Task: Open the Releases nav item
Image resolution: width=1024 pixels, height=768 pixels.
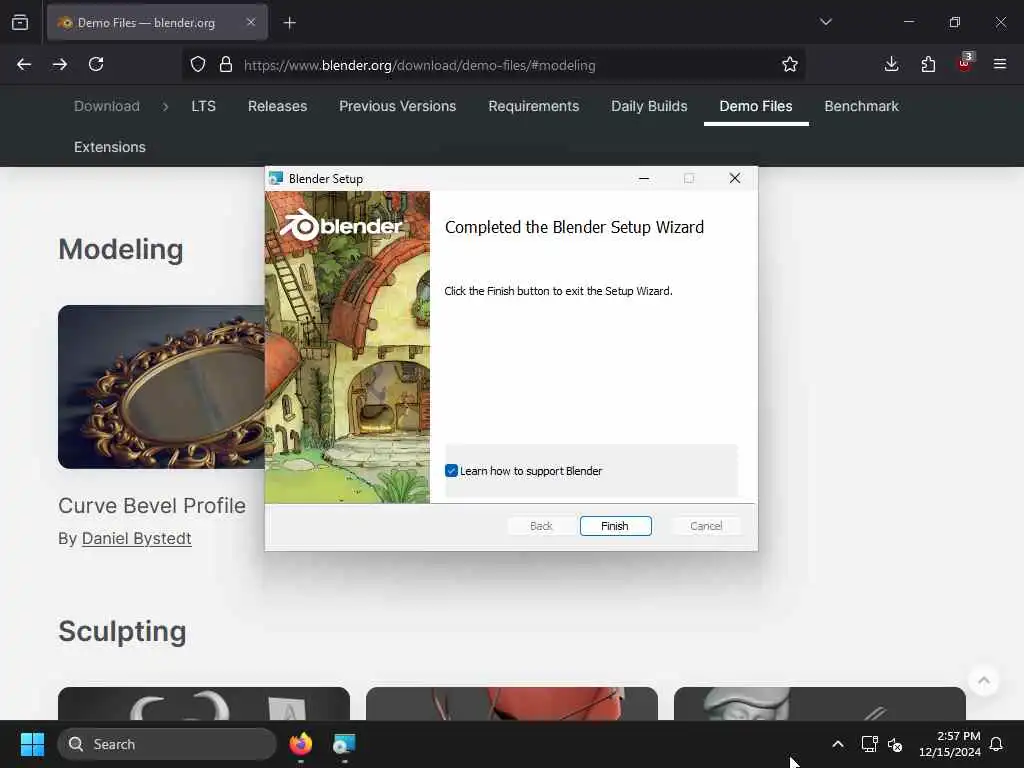Action: [x=278, y=106]
